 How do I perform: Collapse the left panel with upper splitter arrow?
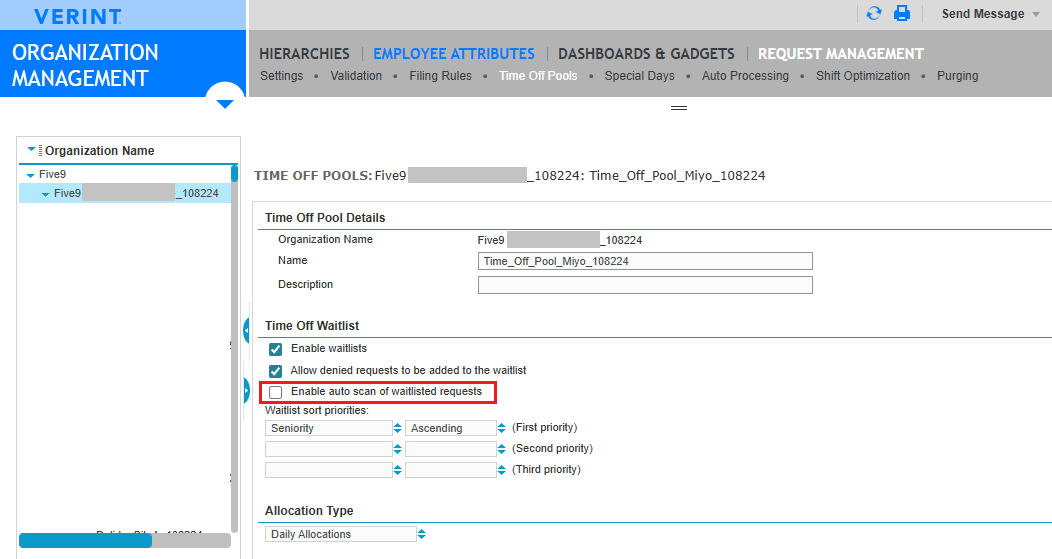point(246,330)
